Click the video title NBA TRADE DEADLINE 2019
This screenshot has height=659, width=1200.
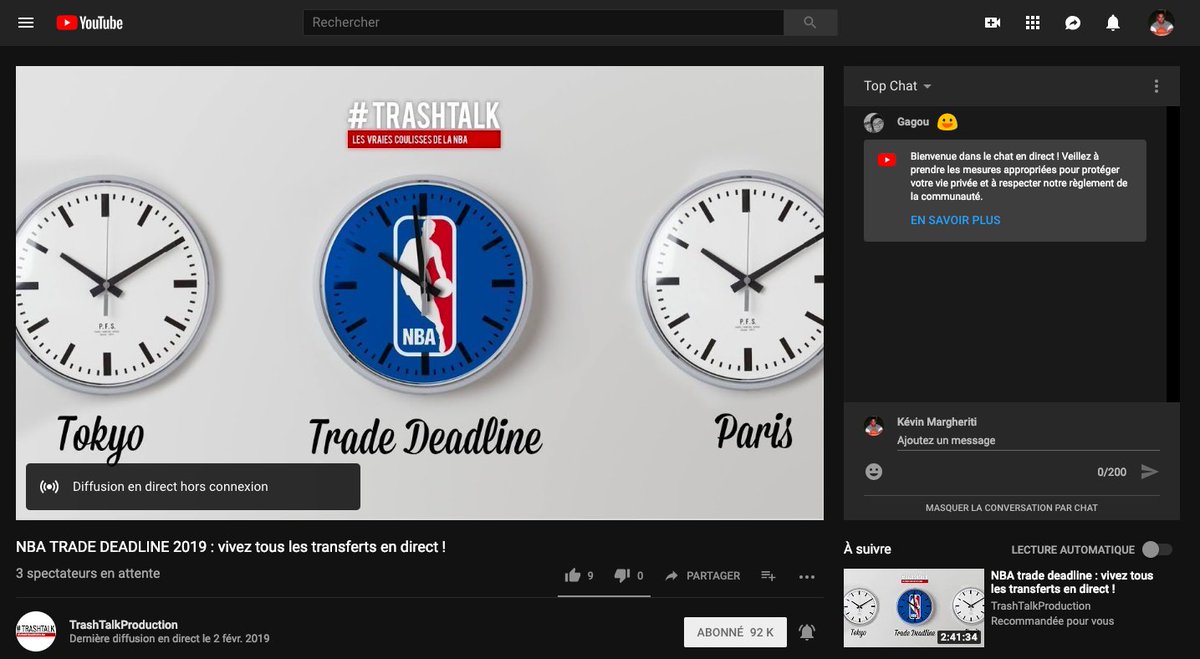click(231, 547)
